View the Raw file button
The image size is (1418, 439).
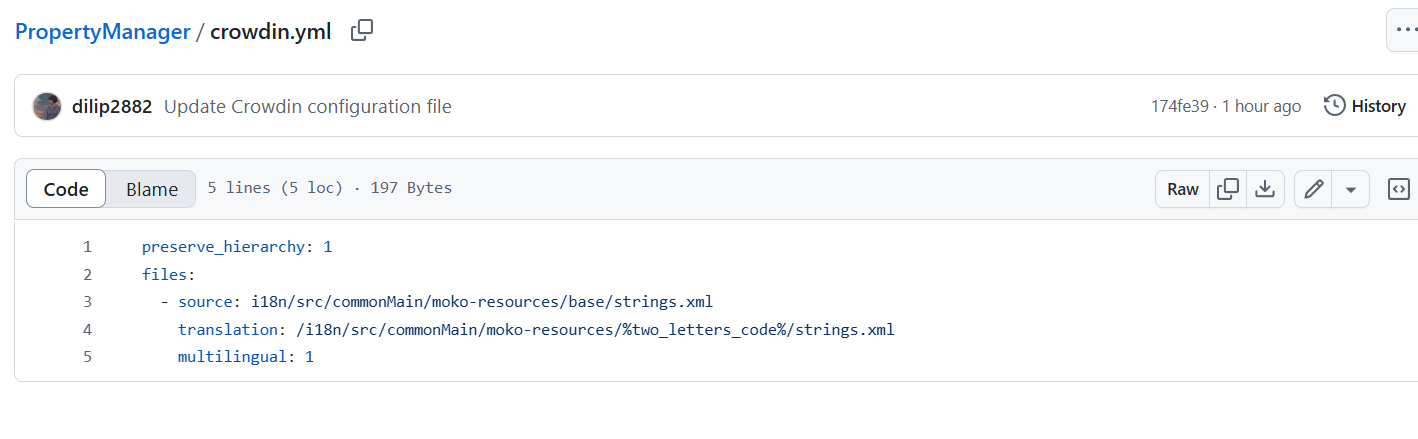click(x=1183, y=189)
